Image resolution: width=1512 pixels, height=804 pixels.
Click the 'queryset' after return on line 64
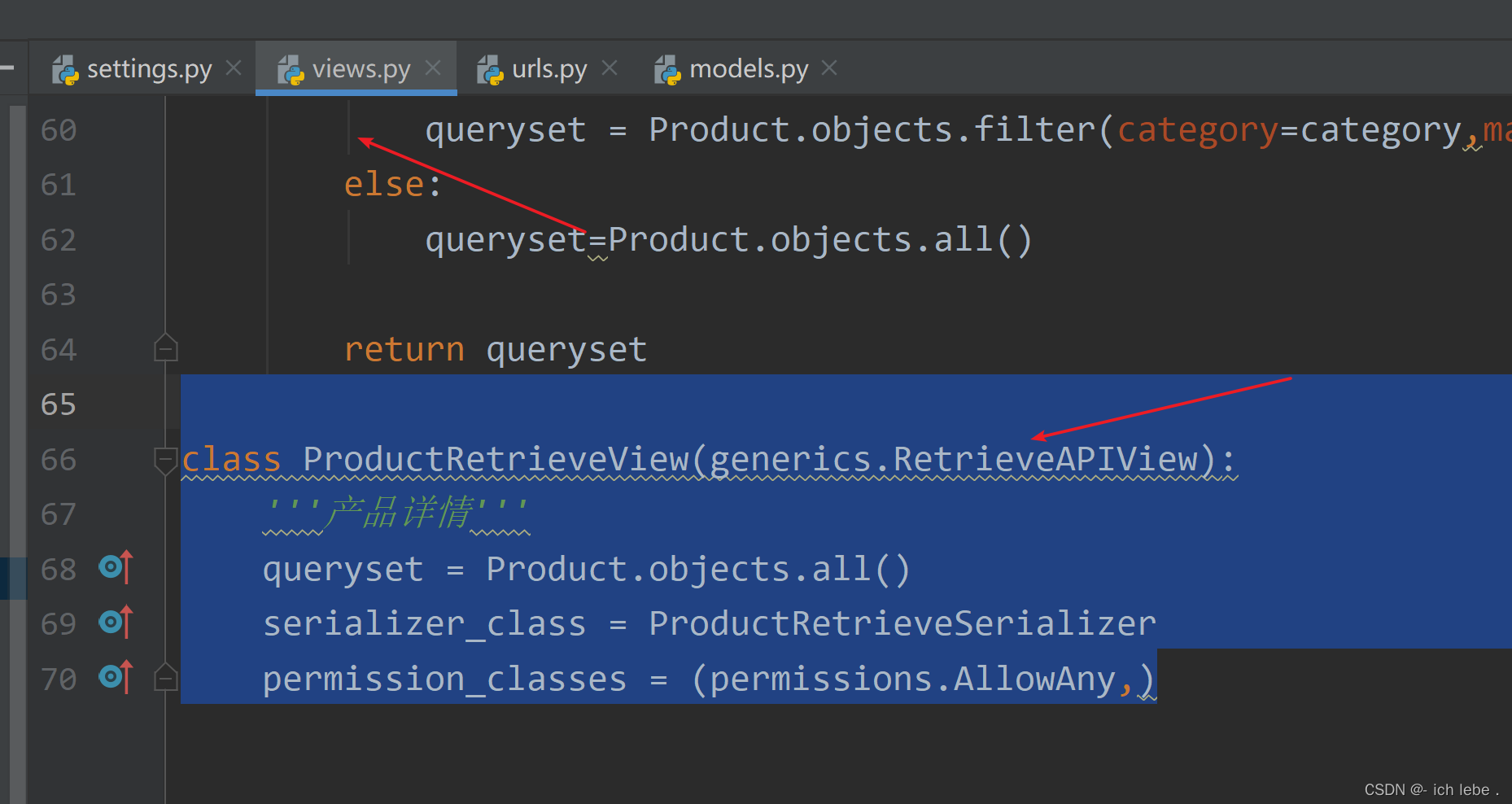[566, 350]
